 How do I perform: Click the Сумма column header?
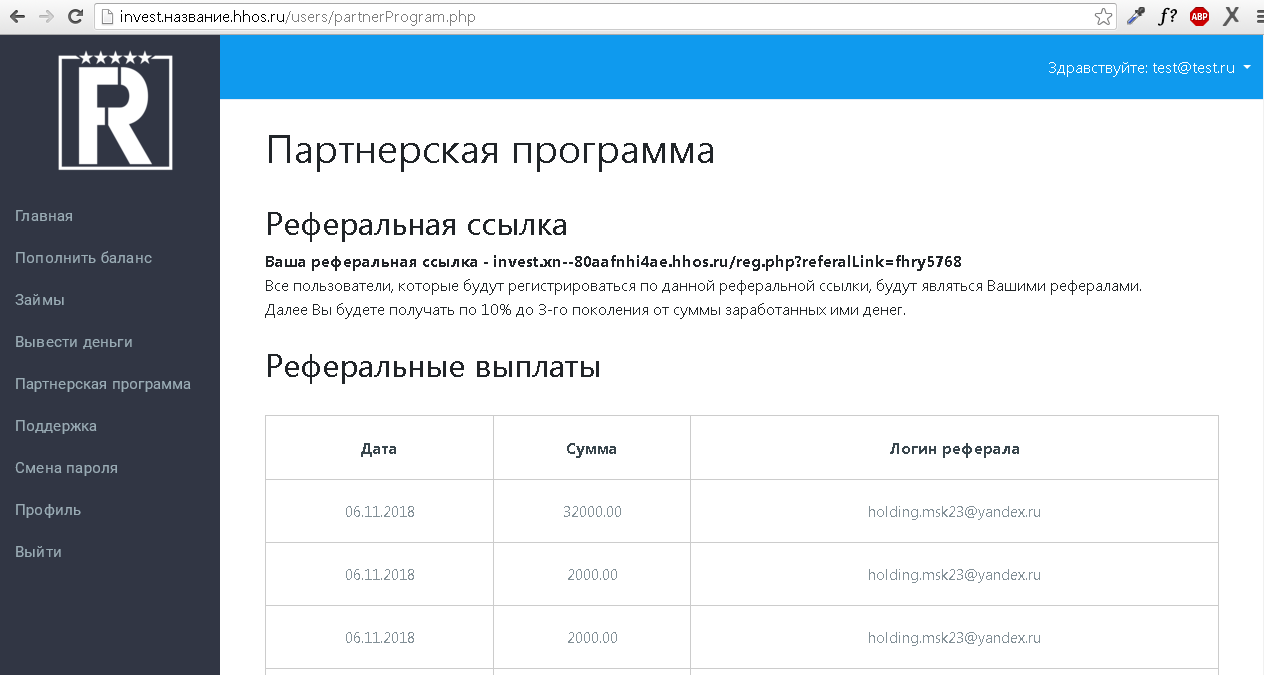(x=591, y=448)
